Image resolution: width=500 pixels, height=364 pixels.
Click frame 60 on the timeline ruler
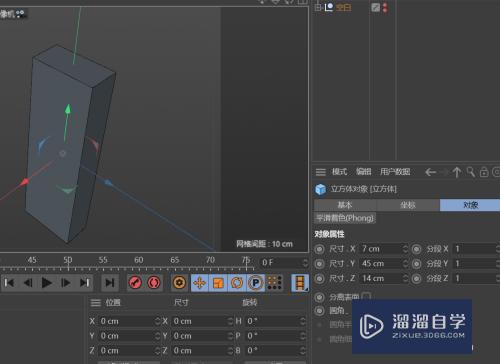click(x=139, y=260)
